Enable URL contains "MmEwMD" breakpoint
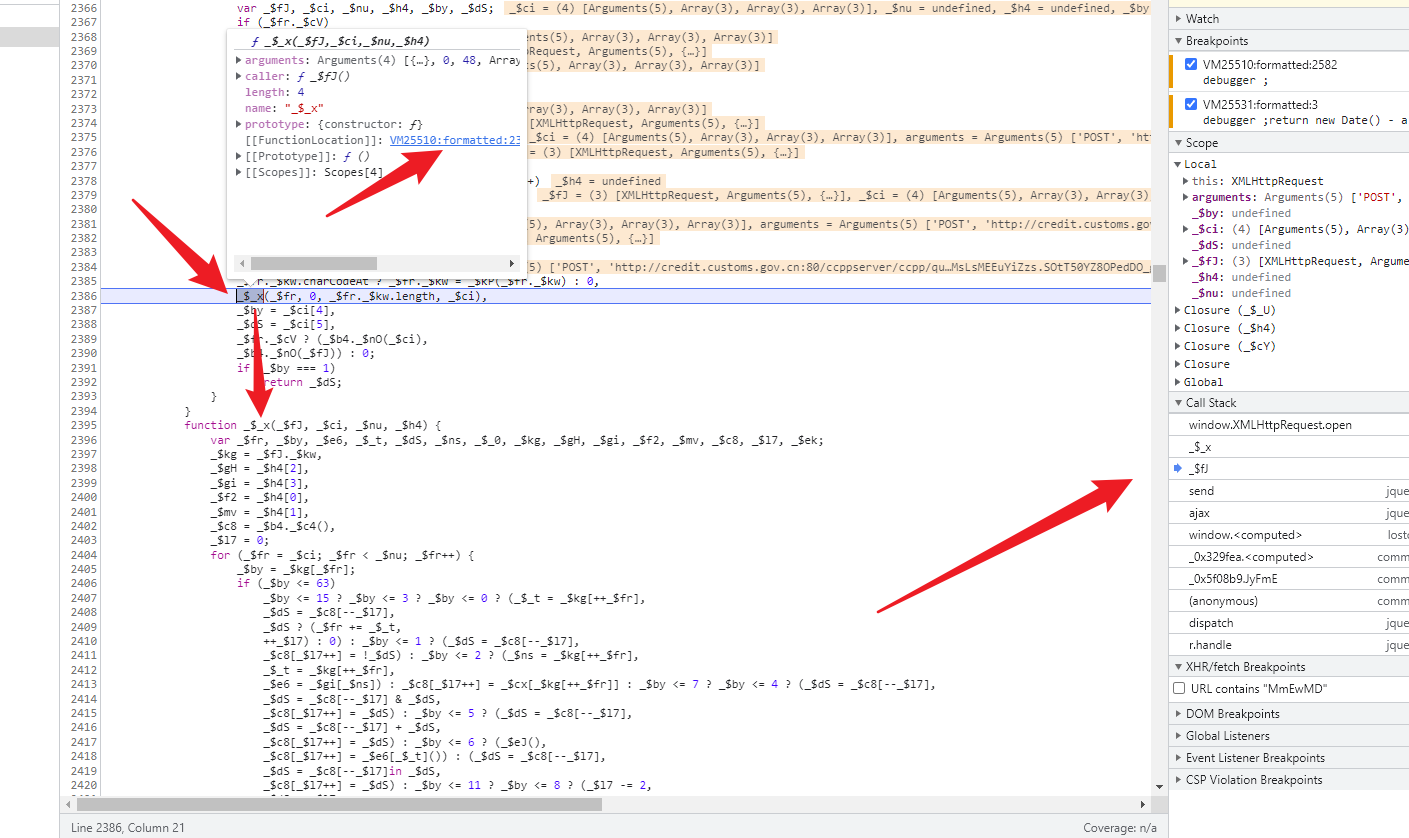1409x838 pixels. tap(1180, 689)
